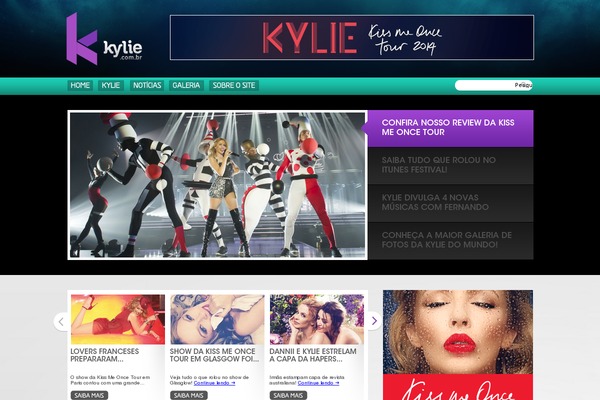Click Saiba Mais under the Glasgow show article

189,395
